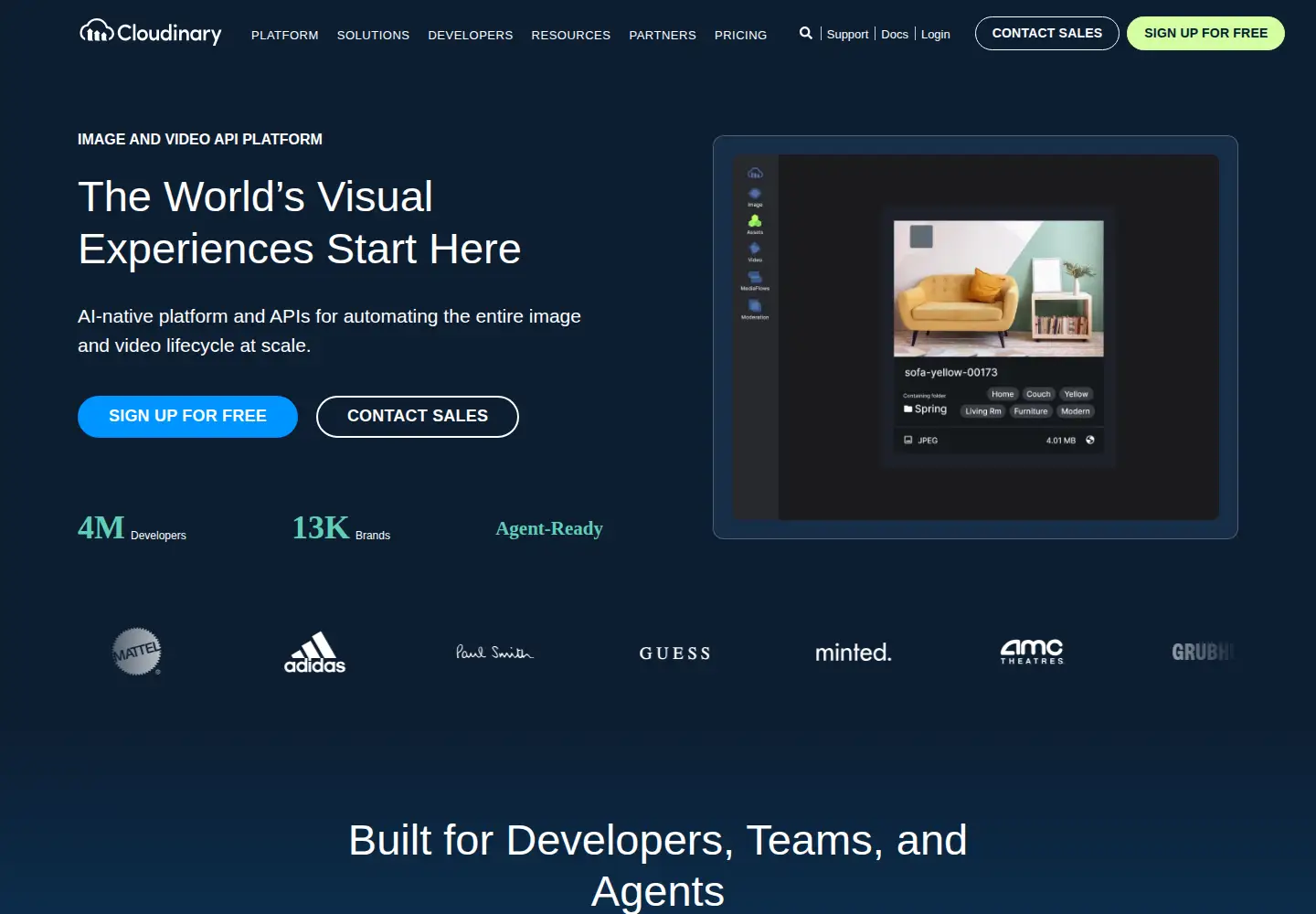Click Contact Sales button below the headline
Image resolution: width=1316 pixels, height=914 pixels.
418,417
